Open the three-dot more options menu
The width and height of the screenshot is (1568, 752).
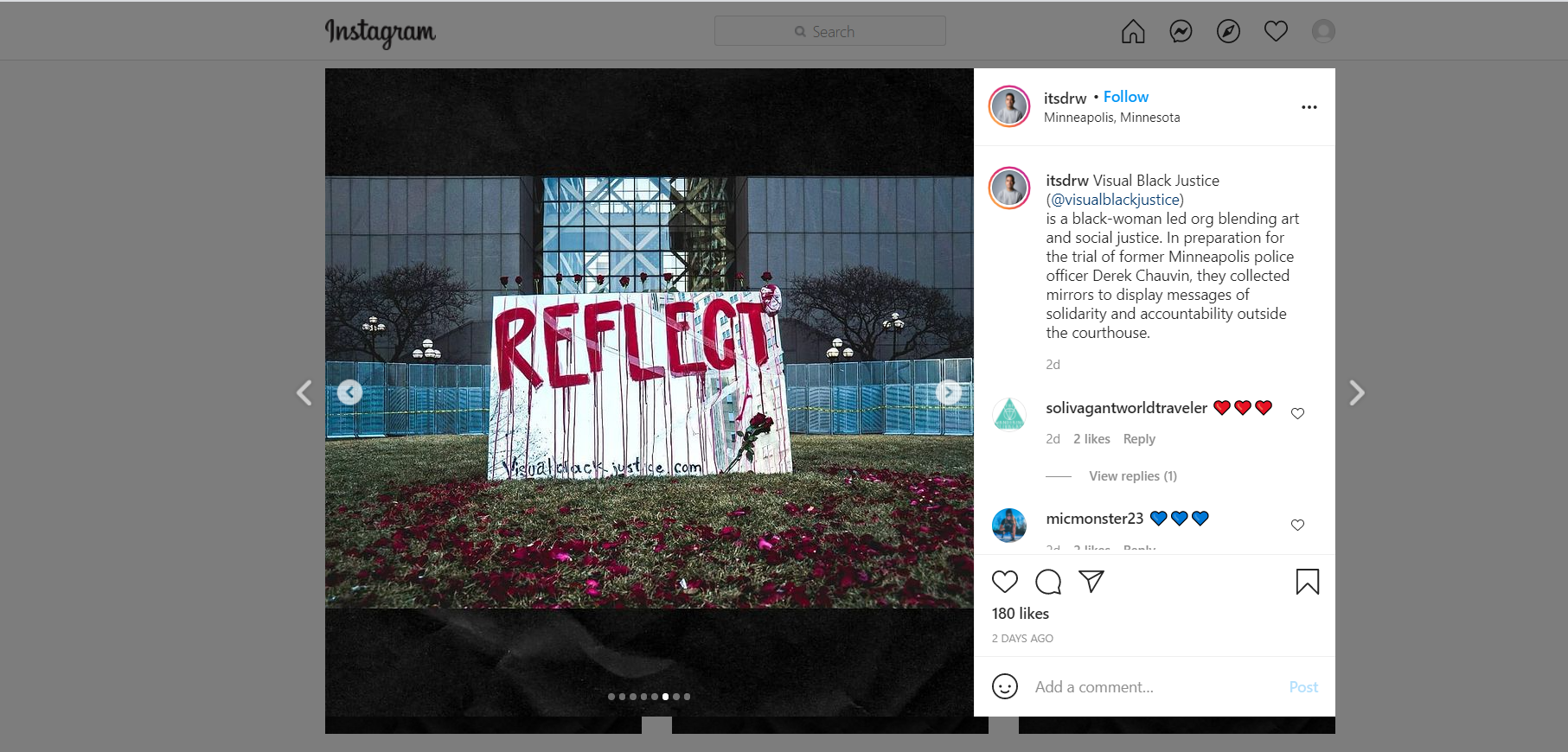tap(1309, 107)
